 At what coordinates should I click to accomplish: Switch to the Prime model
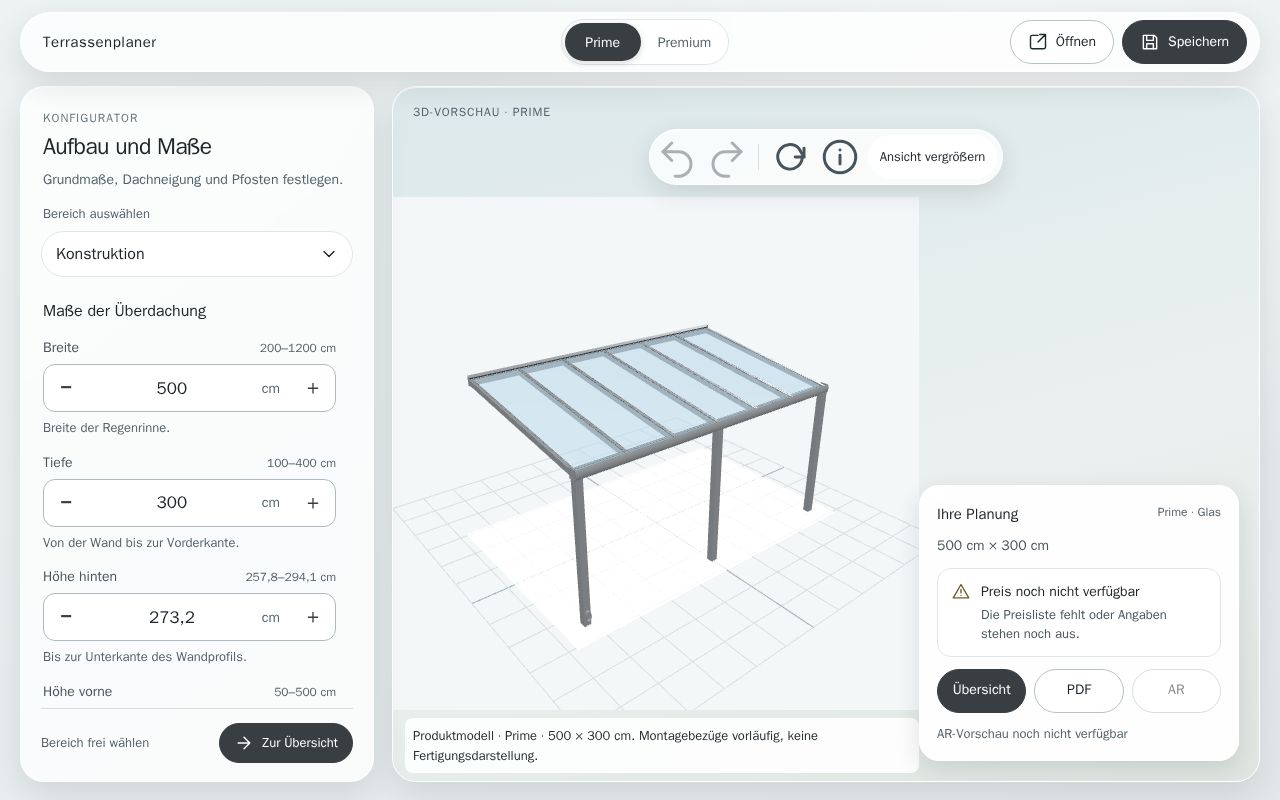pyautogui.click(x=602, y=42)
